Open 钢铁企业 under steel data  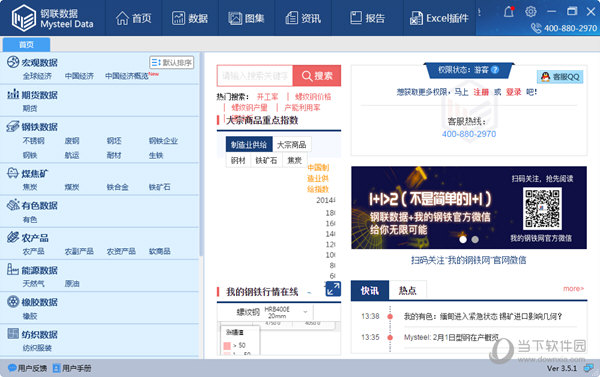(163, 140)
